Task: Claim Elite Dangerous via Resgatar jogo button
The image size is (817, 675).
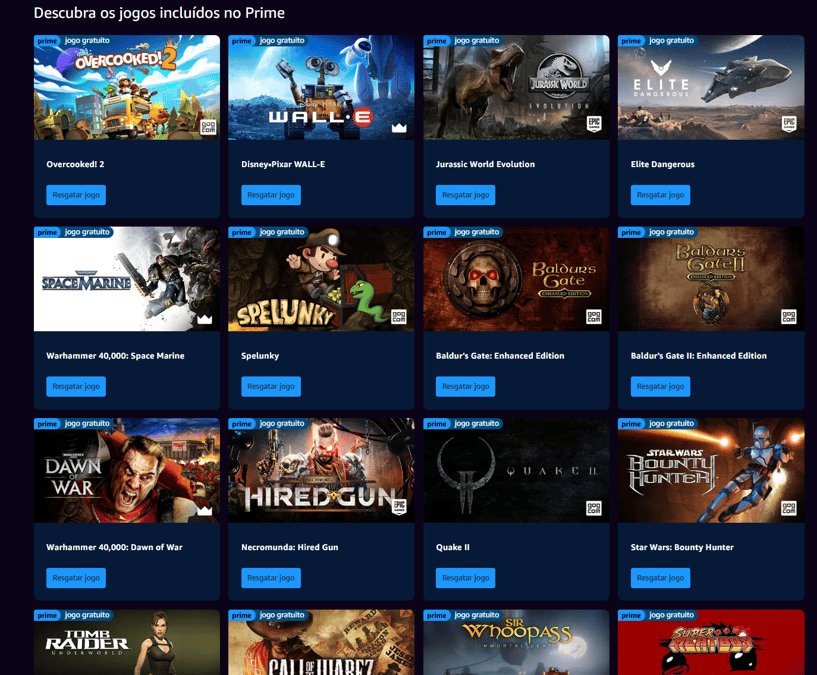Action: [x=661, y=195]
